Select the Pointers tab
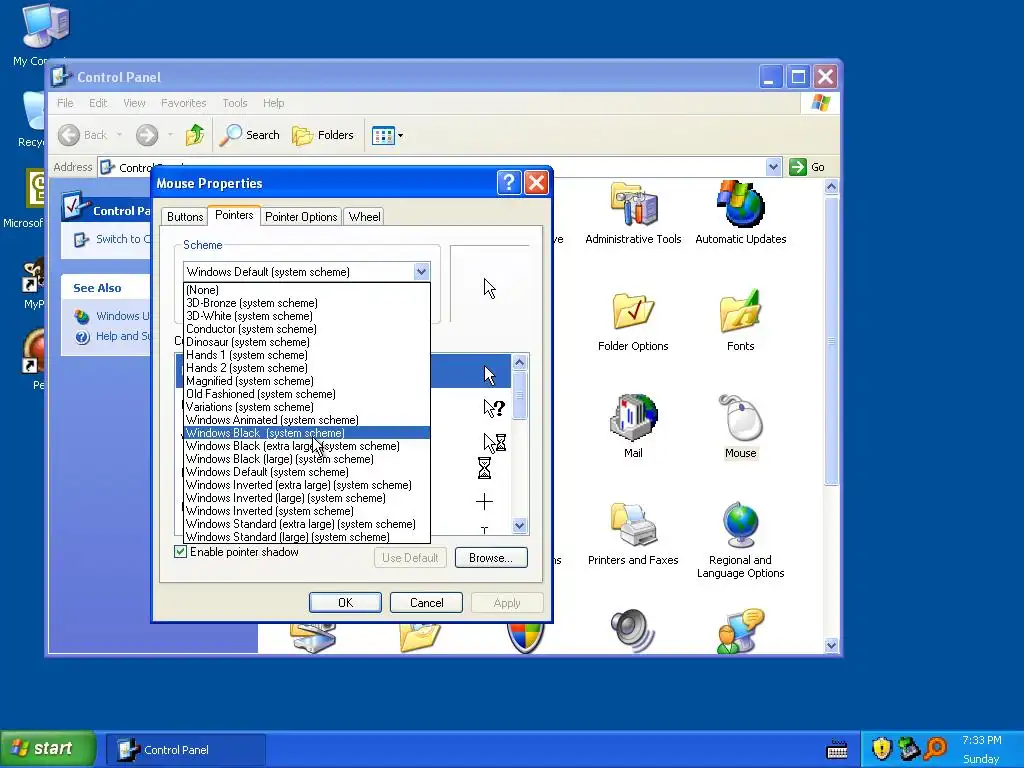This screenshot has width=1024, height=768. [x=234, y=215]
